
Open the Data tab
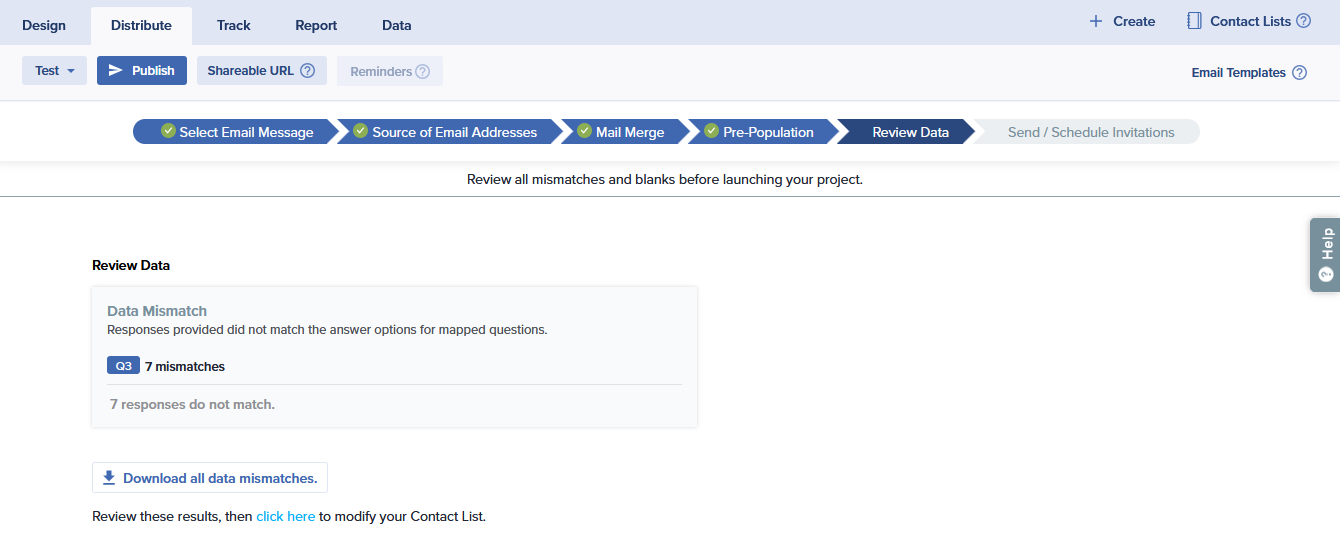[396, 25]
